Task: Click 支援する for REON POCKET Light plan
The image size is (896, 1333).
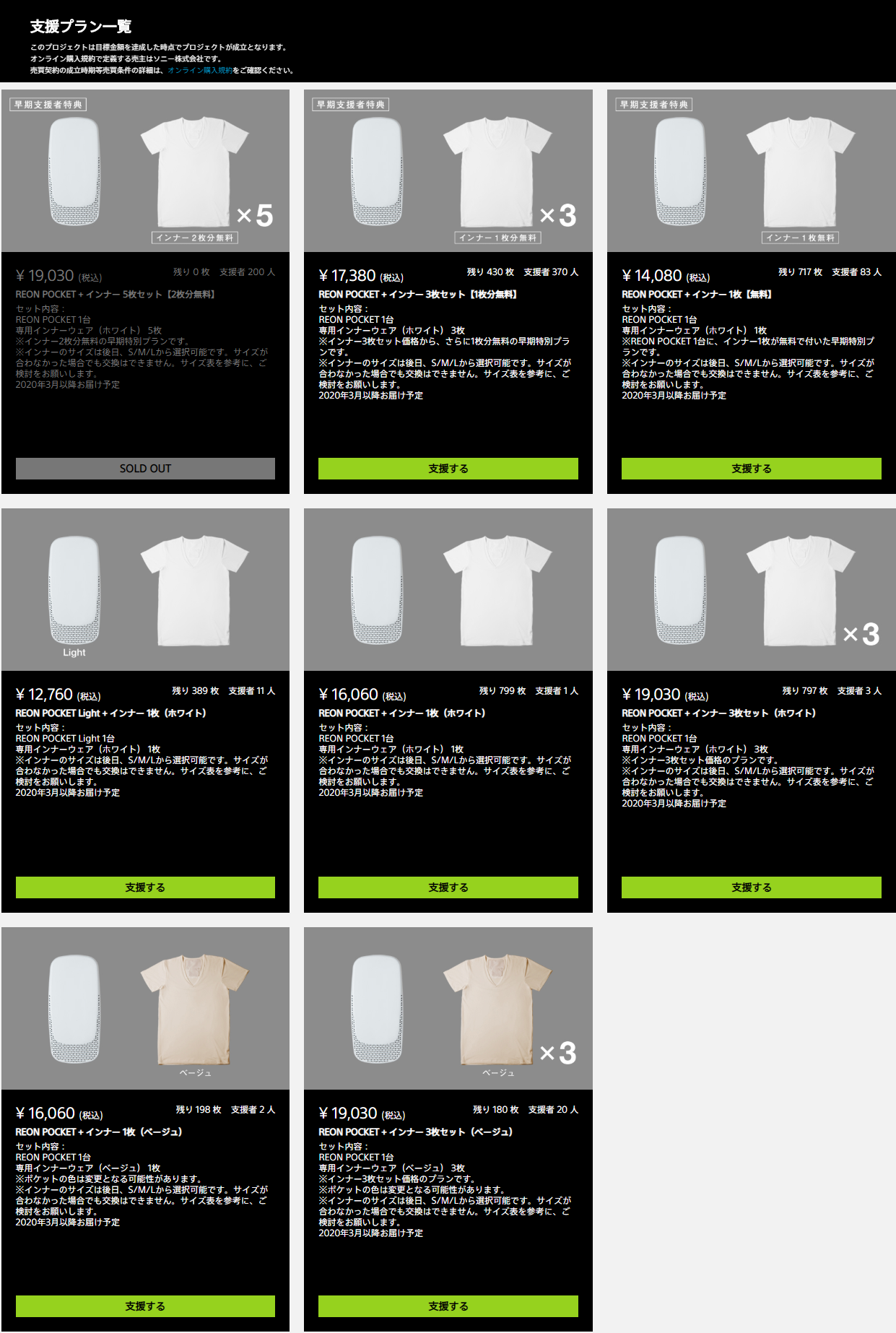Action: pos(145,887)
